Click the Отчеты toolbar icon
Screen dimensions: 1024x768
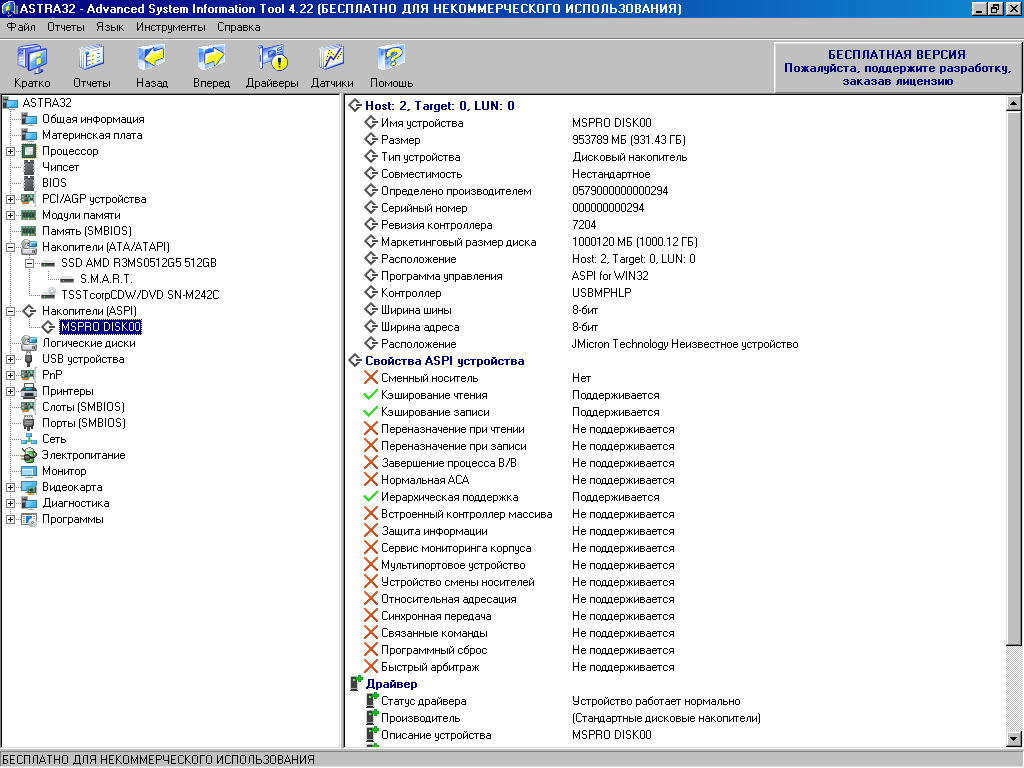point(92,66)
